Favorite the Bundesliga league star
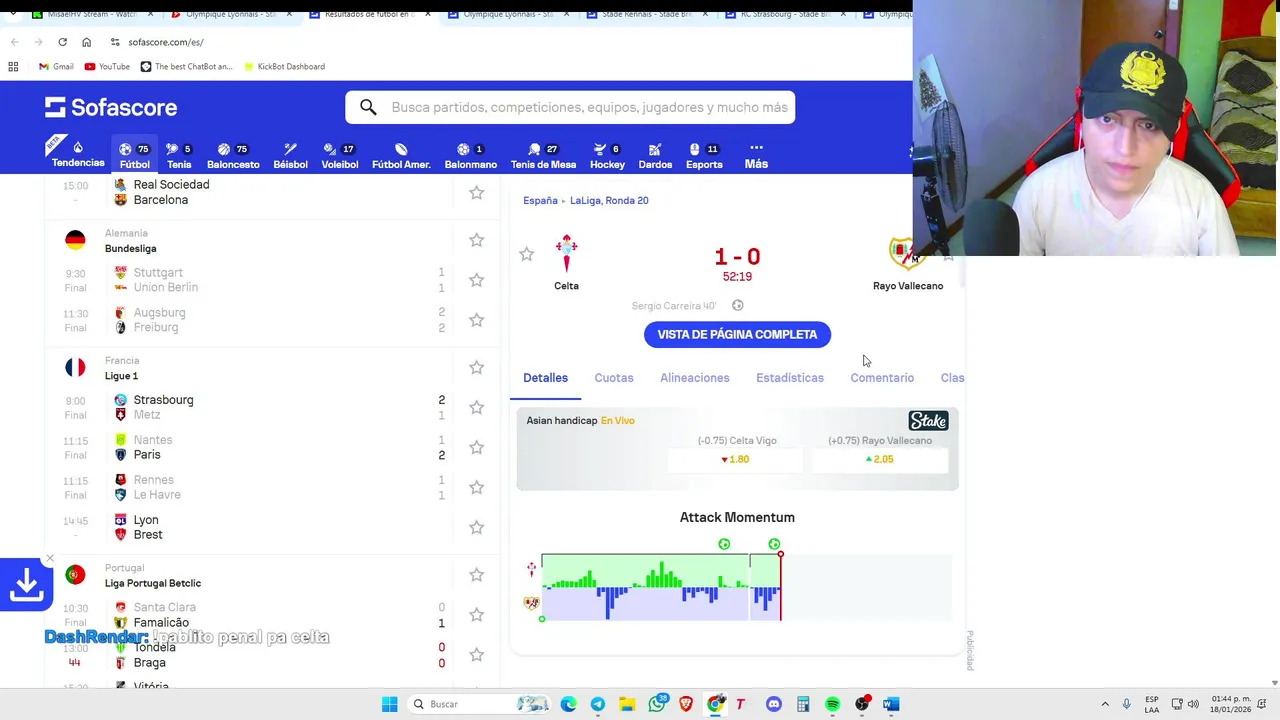Image resolution: width=1280 pixels, height=720 pixels. [x=476, y=240]
